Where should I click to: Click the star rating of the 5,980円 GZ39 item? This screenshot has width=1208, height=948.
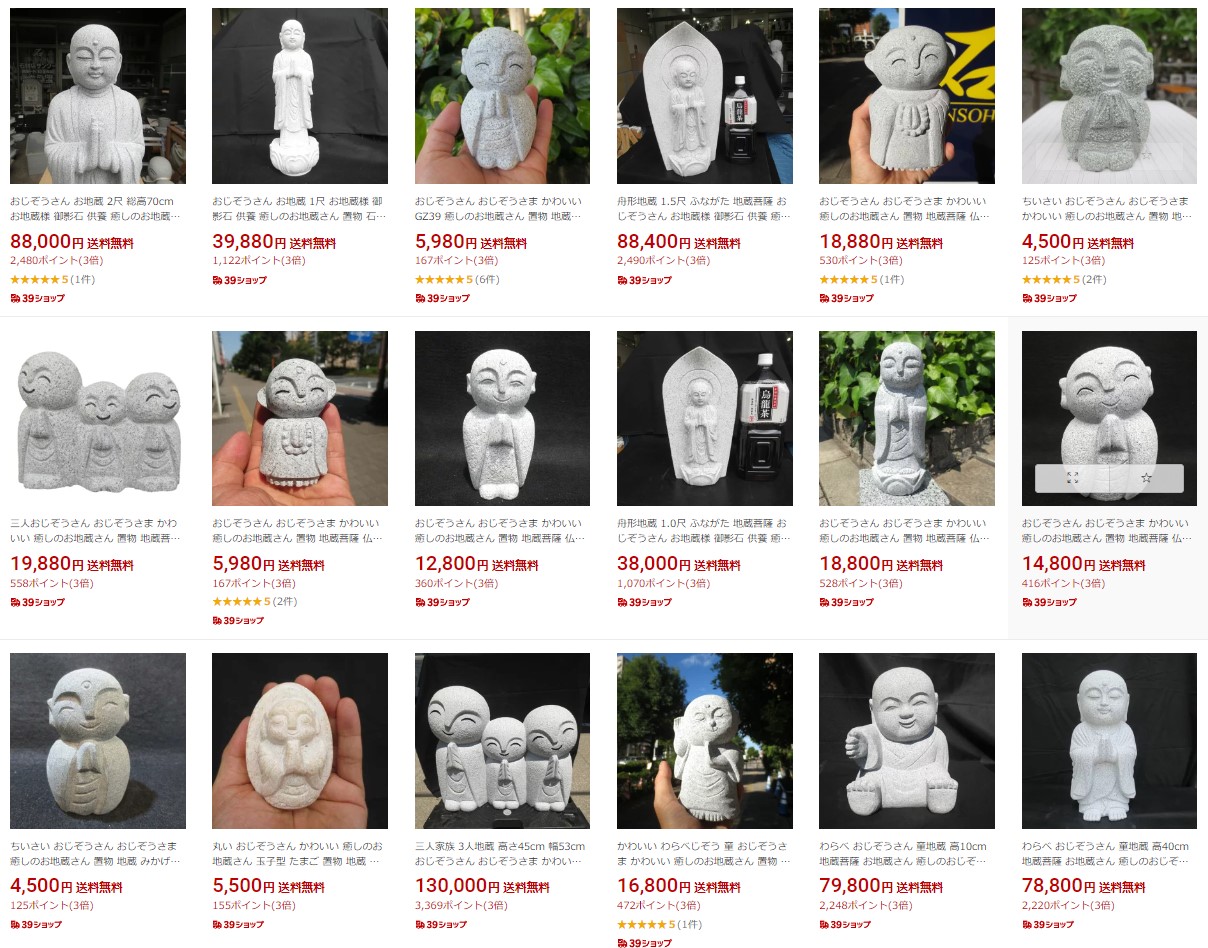click(x=441, y=280)
